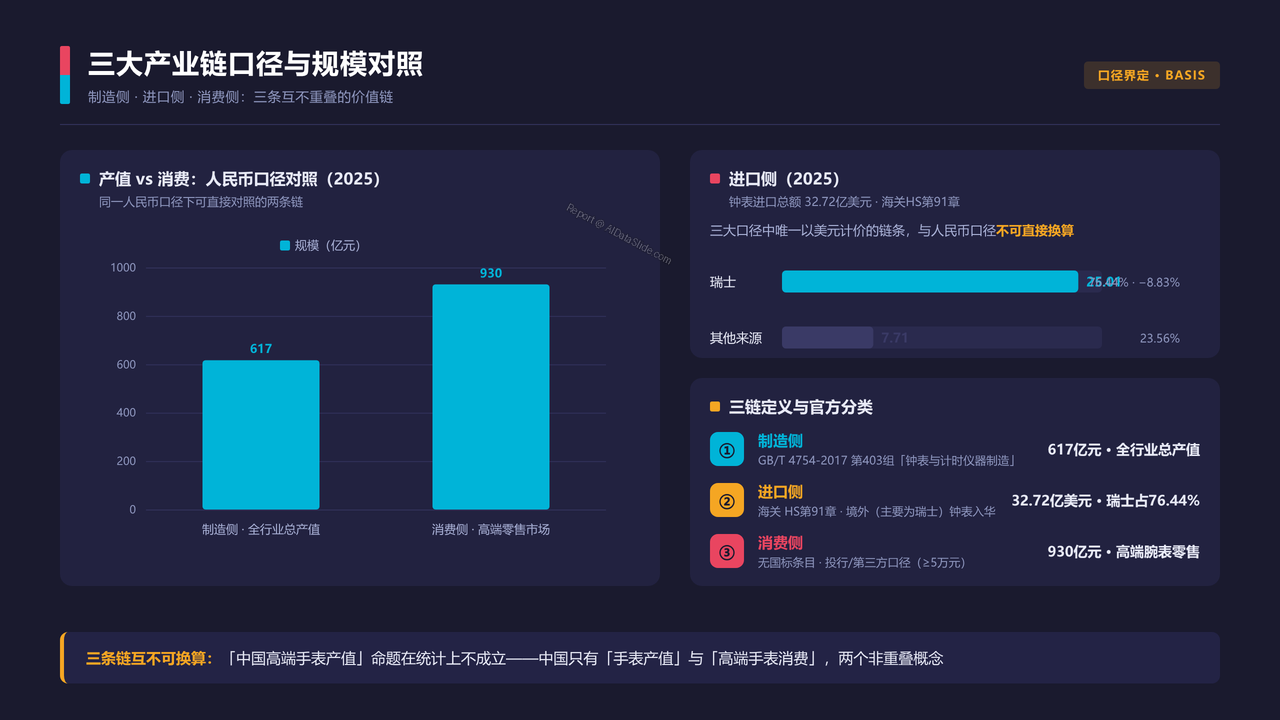The width and height of the screenshot is (1280, 720).
Task: Click the chart title 产值 vs 消费：人民币口径对照
Action: tap(240, 179)
